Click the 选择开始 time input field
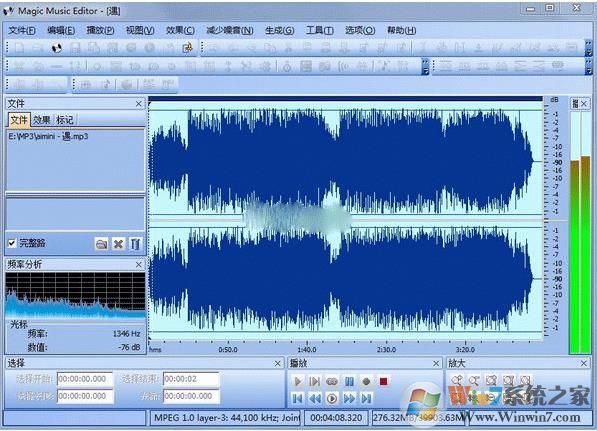 pos(85,379)
